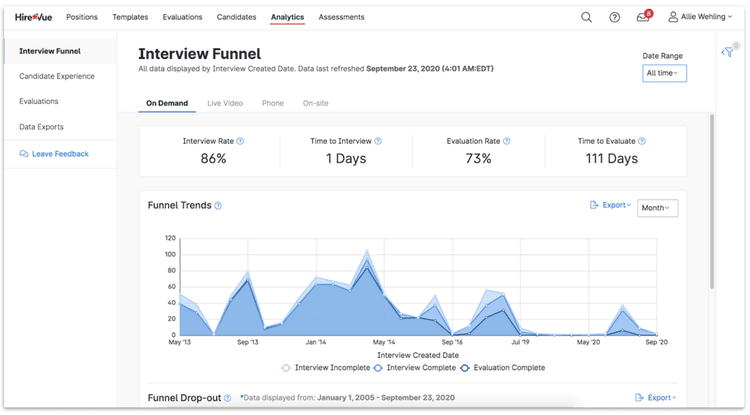This screenshot has width=750, height=415.
Task: Click the search magnifier icon
Action: pos(586,17)
